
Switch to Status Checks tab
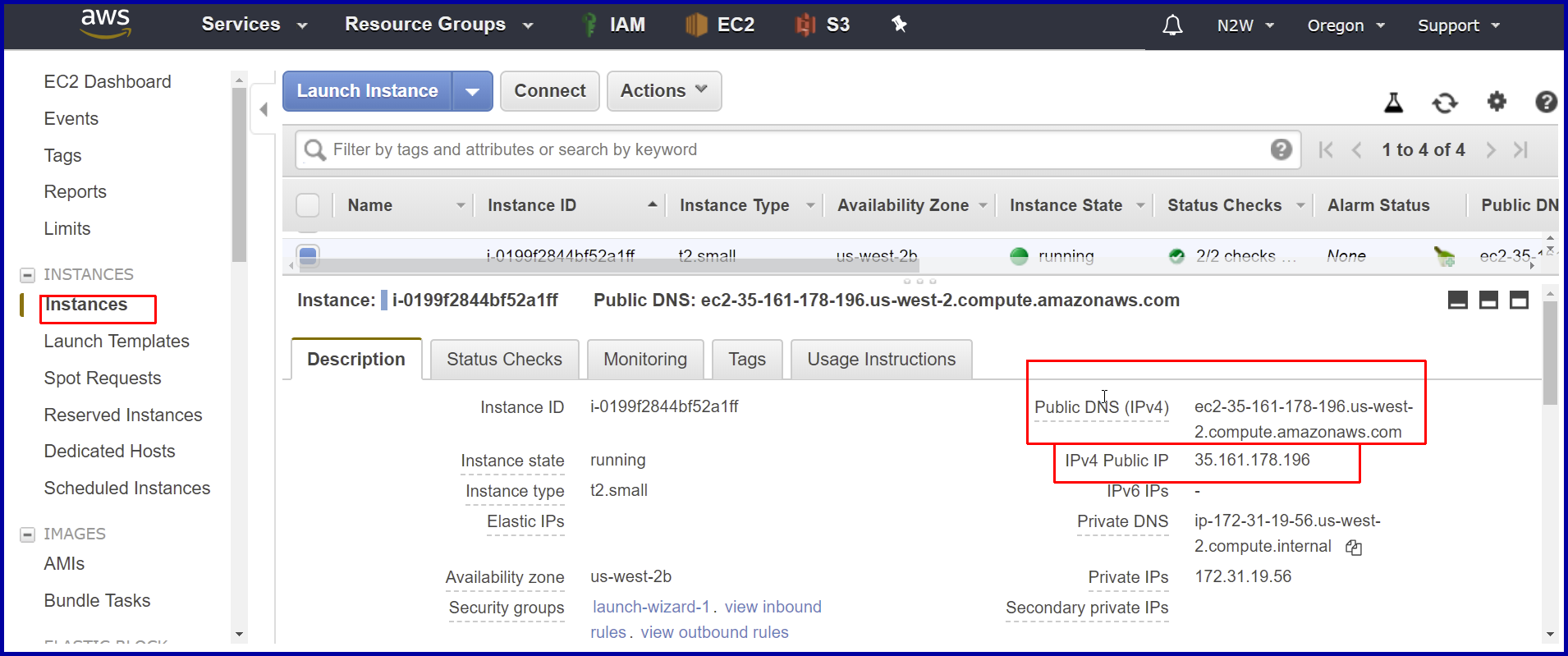click(x=504, y=360)
